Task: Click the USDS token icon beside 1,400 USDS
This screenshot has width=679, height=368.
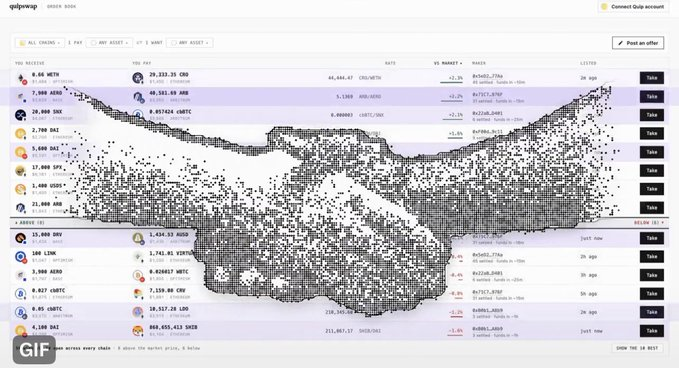Action: pyautogui.click(x=20, y=189)
